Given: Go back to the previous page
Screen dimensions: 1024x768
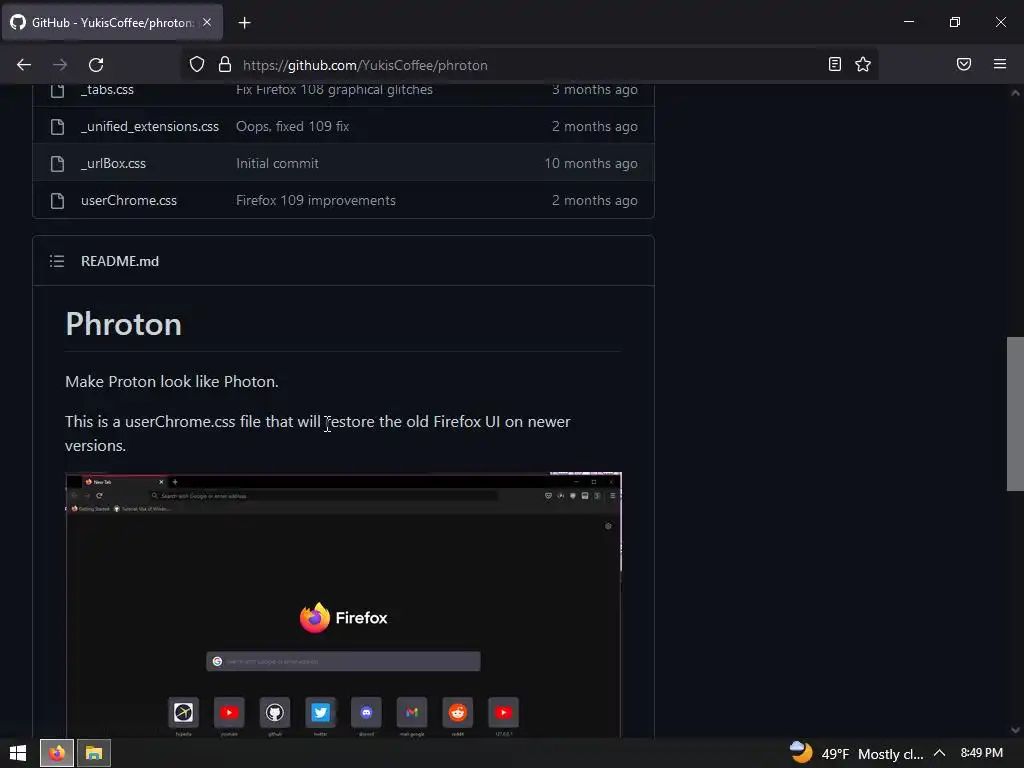Looking at the screenshot, I should [24, 65].
